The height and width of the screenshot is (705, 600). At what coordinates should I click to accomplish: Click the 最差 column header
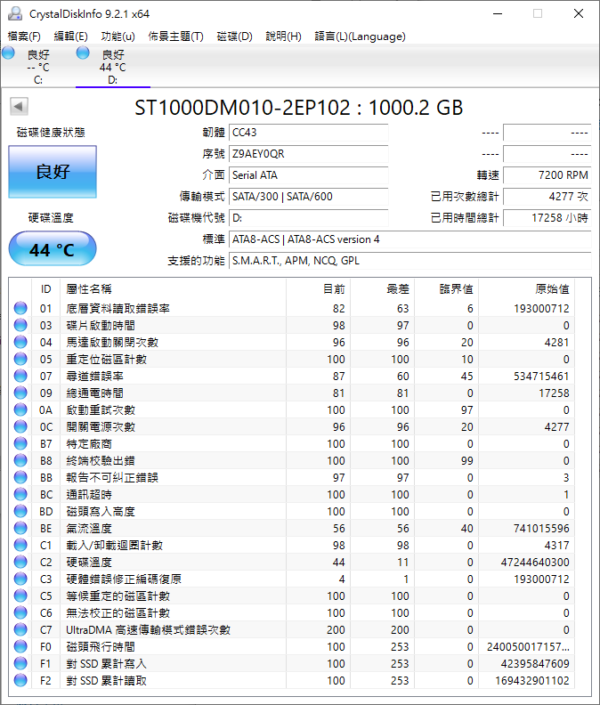[x=382, y=289]
